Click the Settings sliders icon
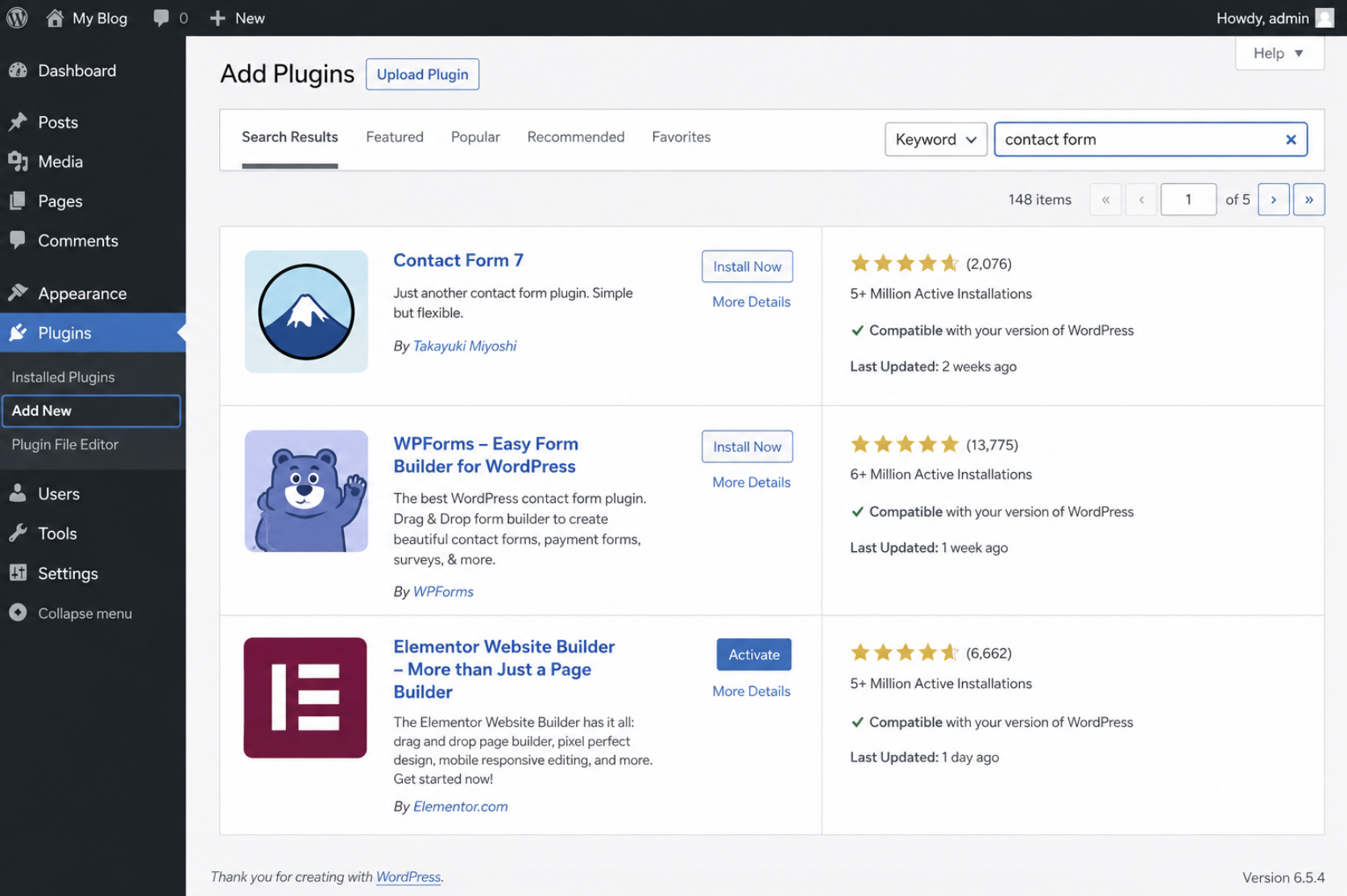 pyautogui.click(x=18, y=573)
